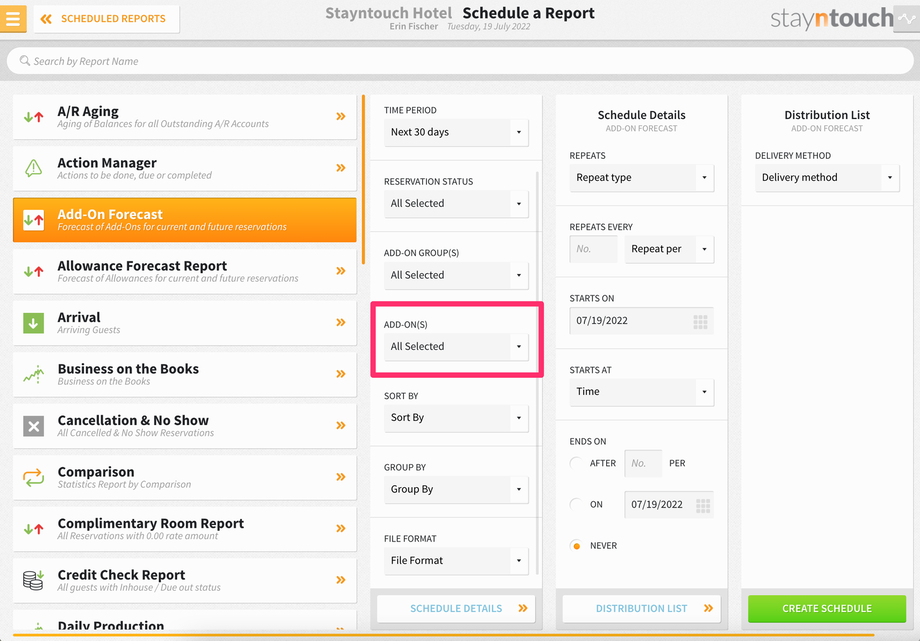
Task: Click the A/R Aging up-down arrows icon
Action: tap(33, 117)
